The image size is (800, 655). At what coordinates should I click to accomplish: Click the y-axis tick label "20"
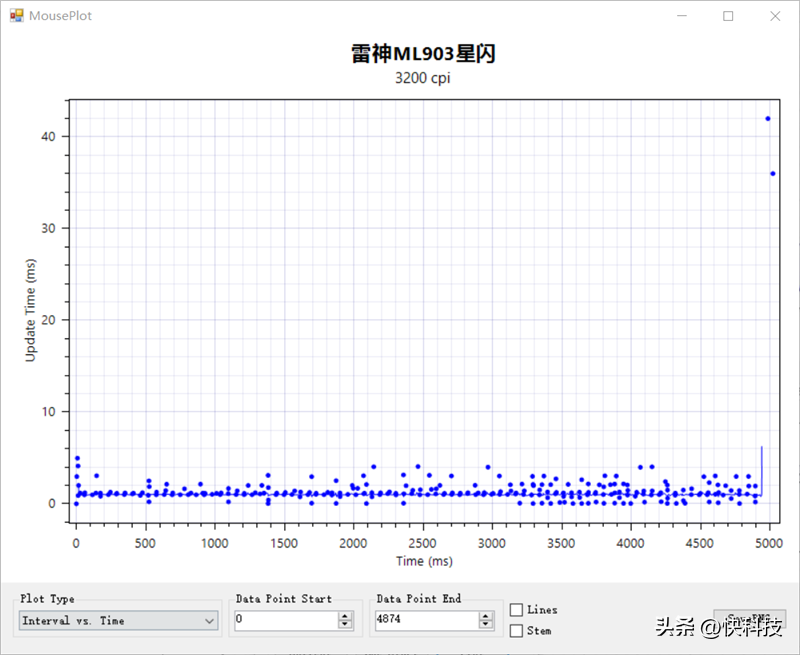coord(48,320)
